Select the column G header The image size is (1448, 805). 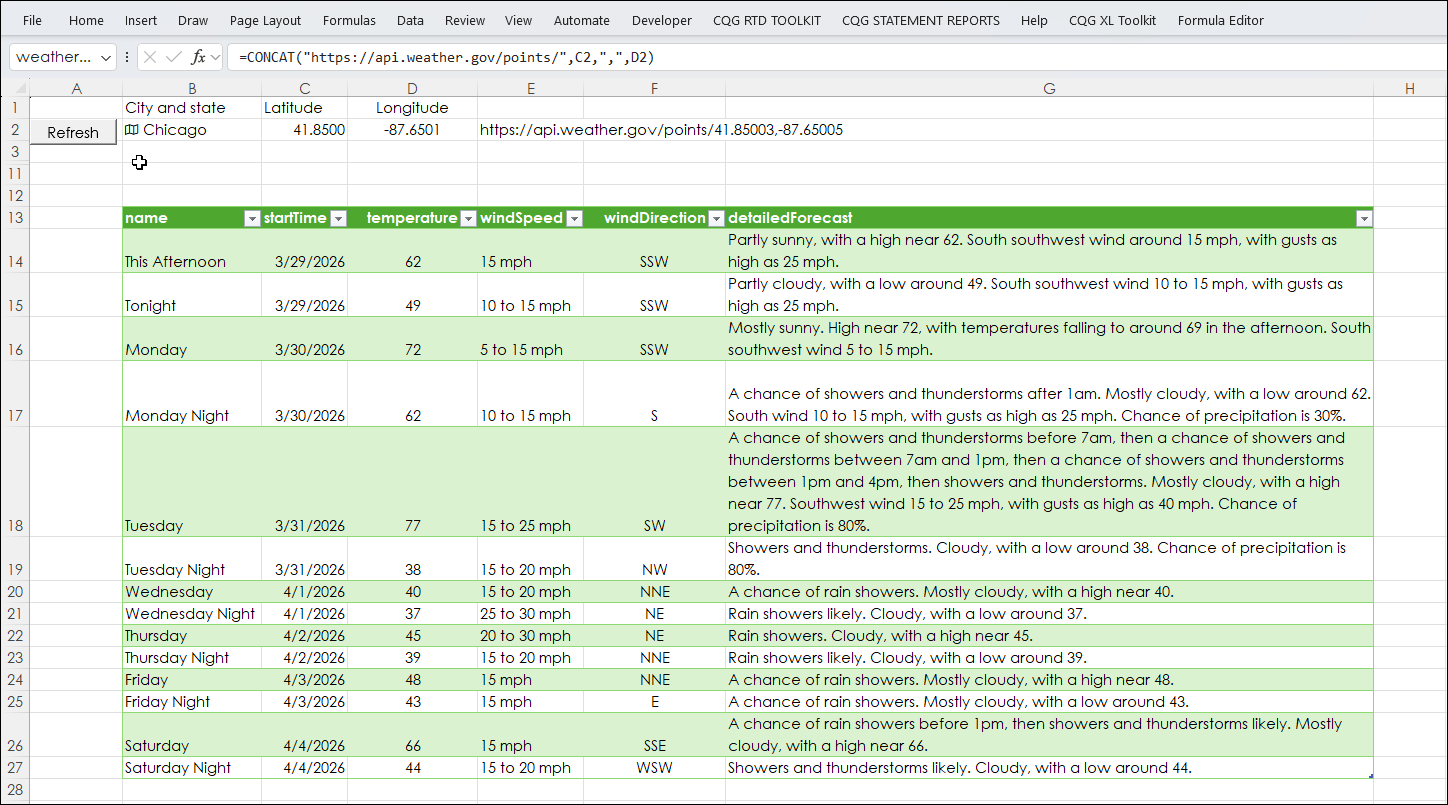point(1049,89)
